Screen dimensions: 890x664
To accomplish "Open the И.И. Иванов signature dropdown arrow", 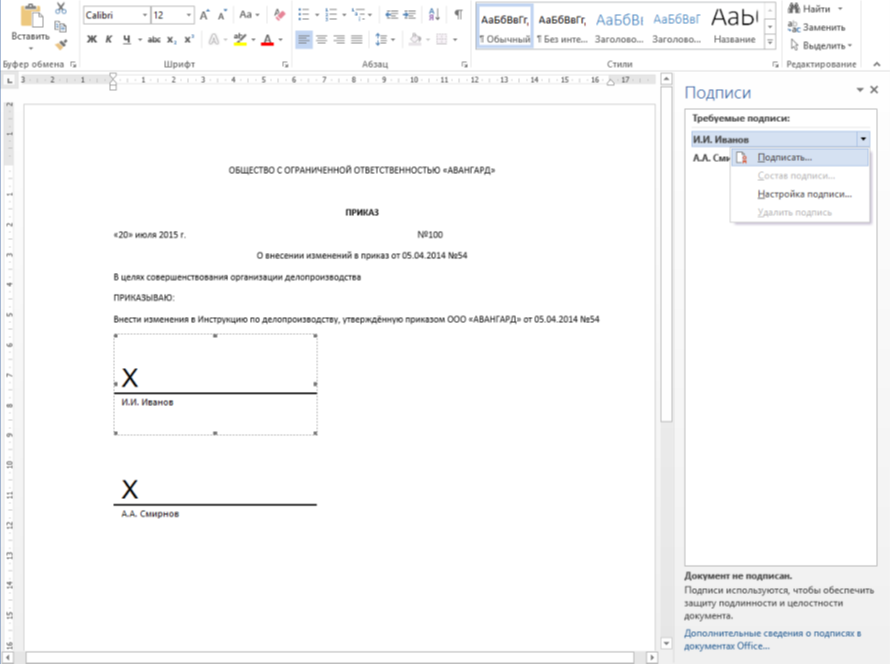I will pyautogui.click(x=863, y=139).
